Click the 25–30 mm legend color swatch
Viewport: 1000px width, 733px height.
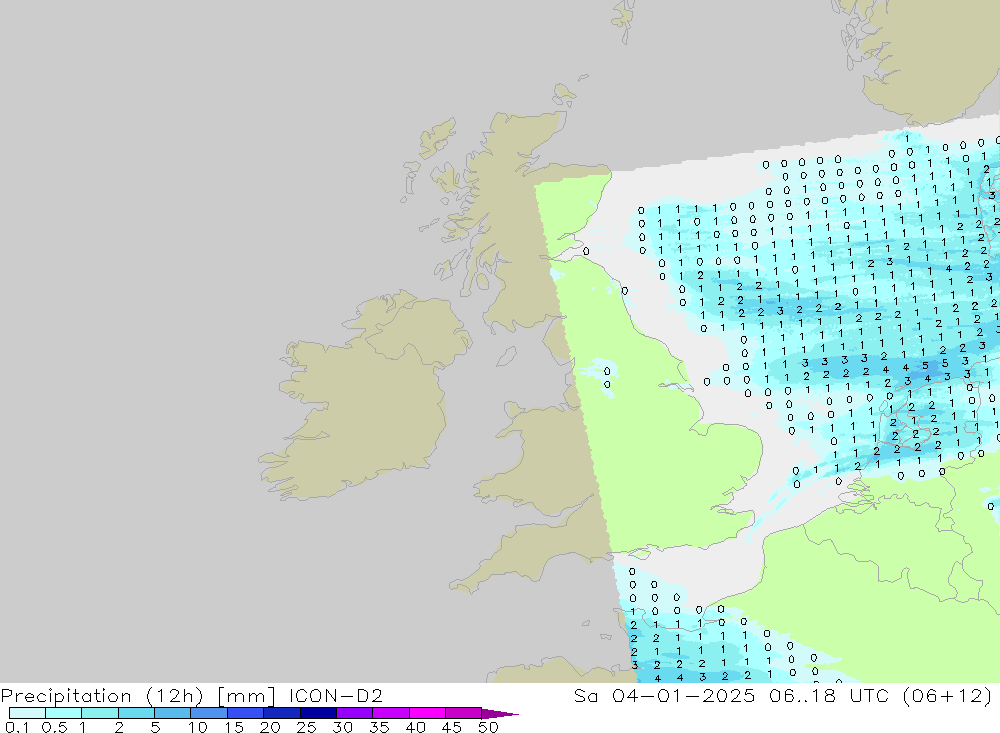click(318, 713)
